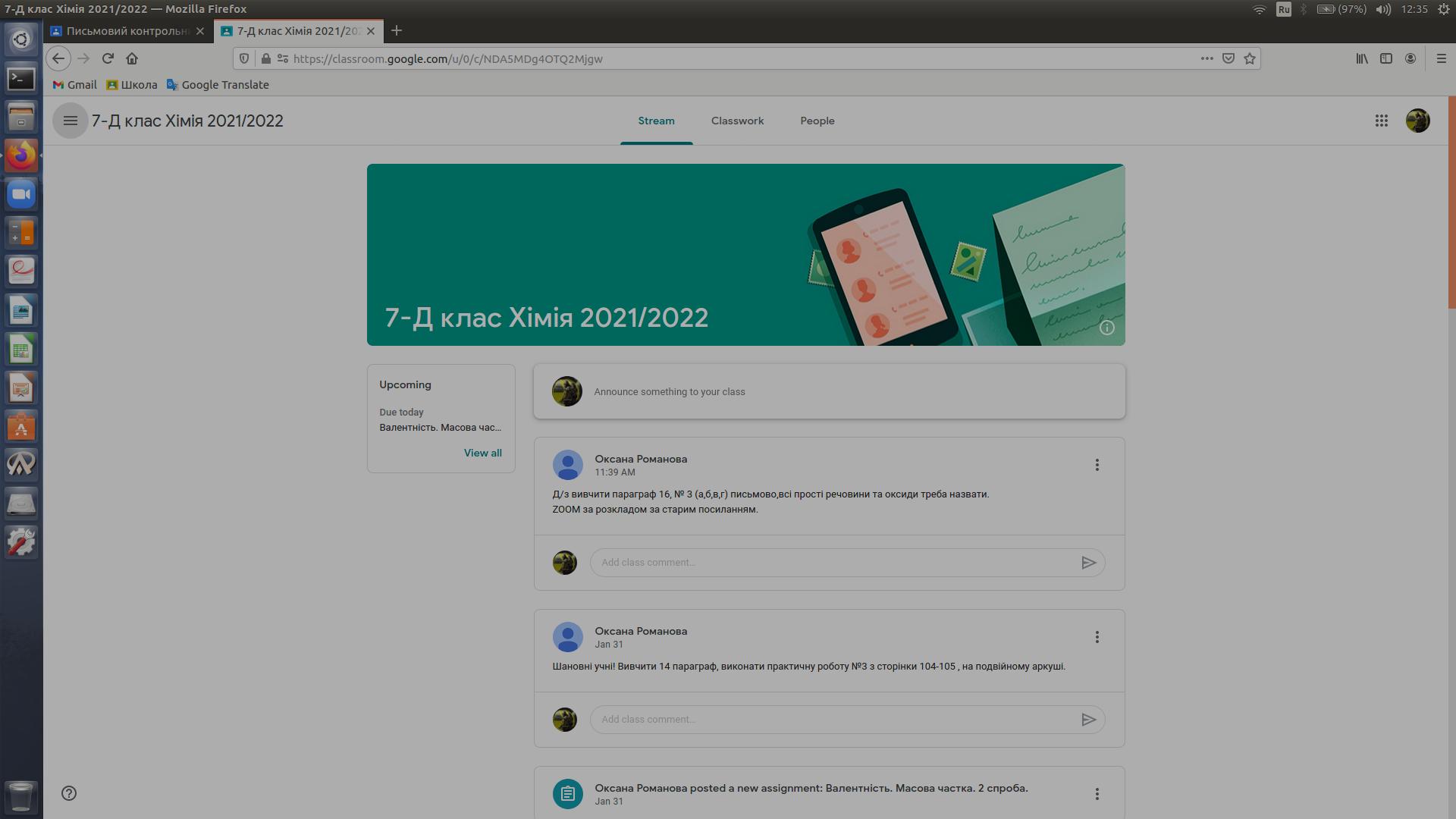Viewport: 1456px width, 819px height.
Task: Open the Школа bookmark
Action: tap(132, 85)
